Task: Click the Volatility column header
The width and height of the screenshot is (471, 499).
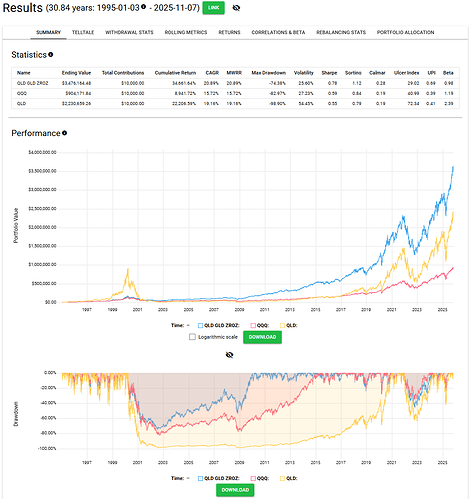Action: click(304, 73)
